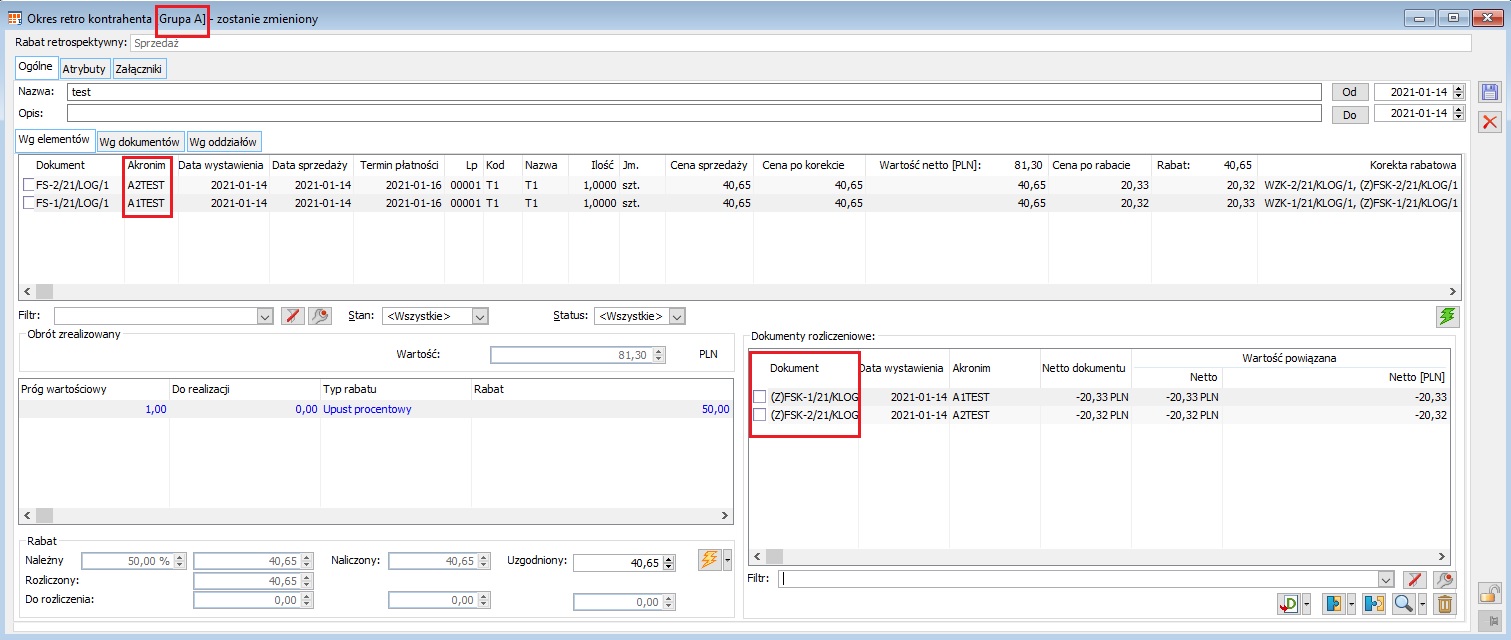This screenshot has width=1511, height=640.
Task: Click the second puzzle attach icon
Action: 1373,604
